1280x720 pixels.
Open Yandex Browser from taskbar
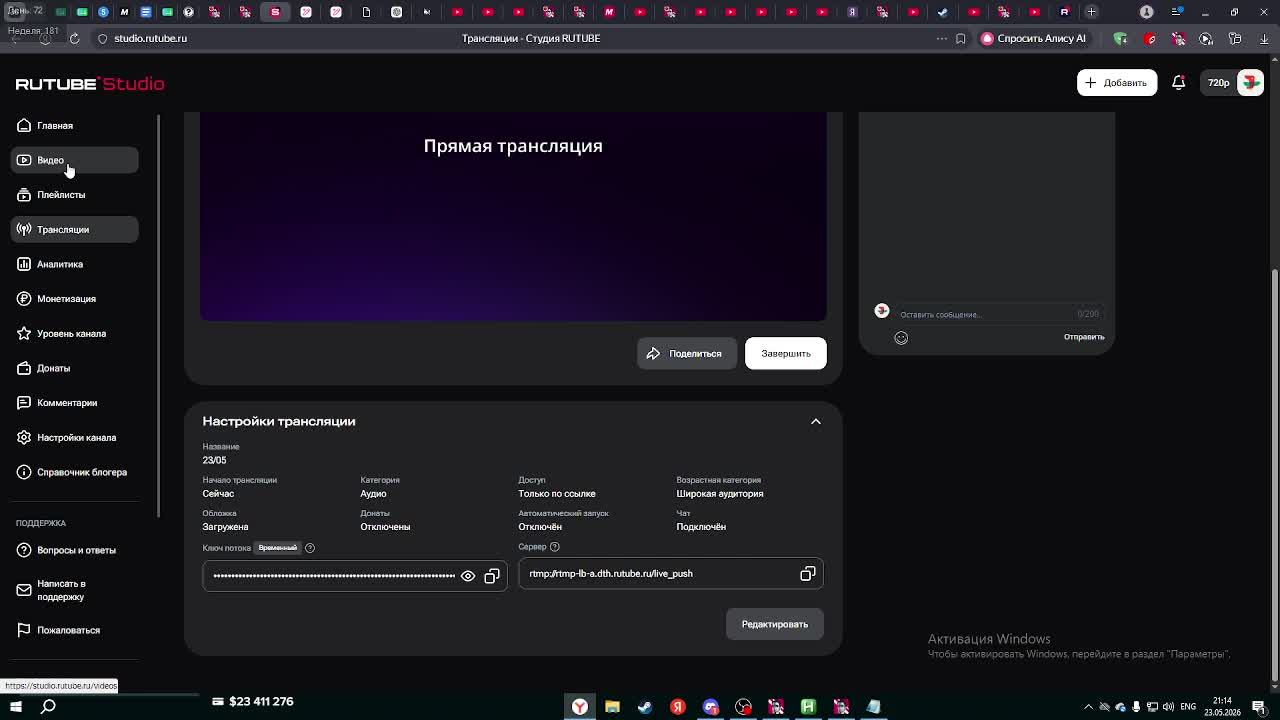(580, 706)
